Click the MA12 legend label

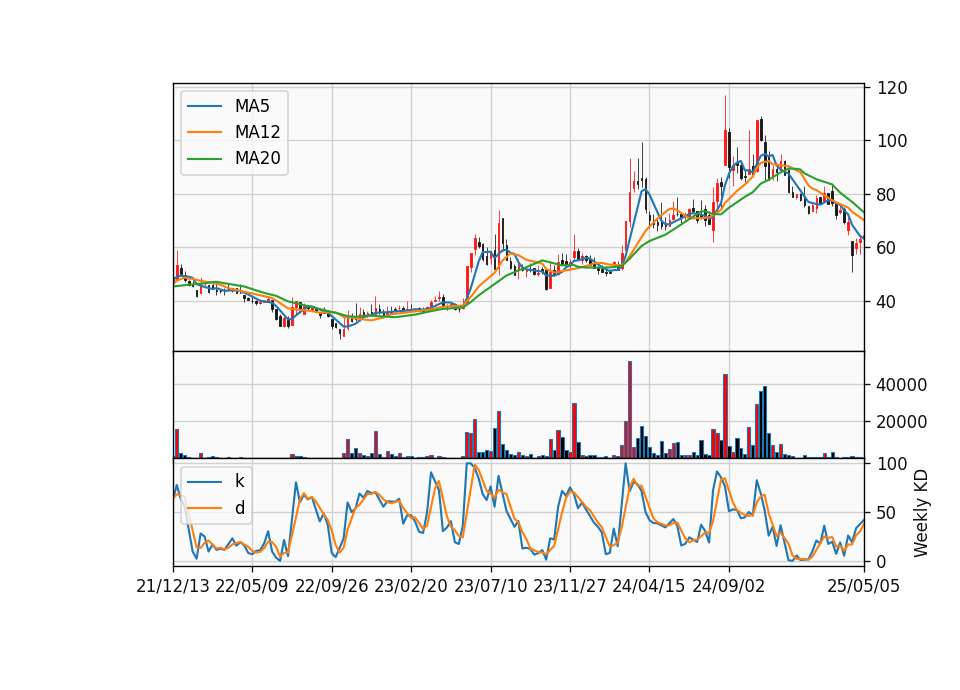257,132
